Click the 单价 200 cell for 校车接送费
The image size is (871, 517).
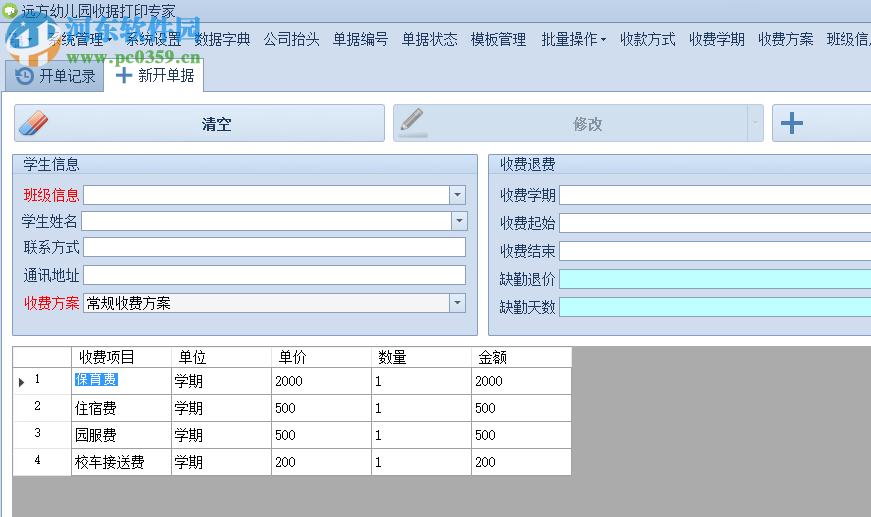click(321, 462)
